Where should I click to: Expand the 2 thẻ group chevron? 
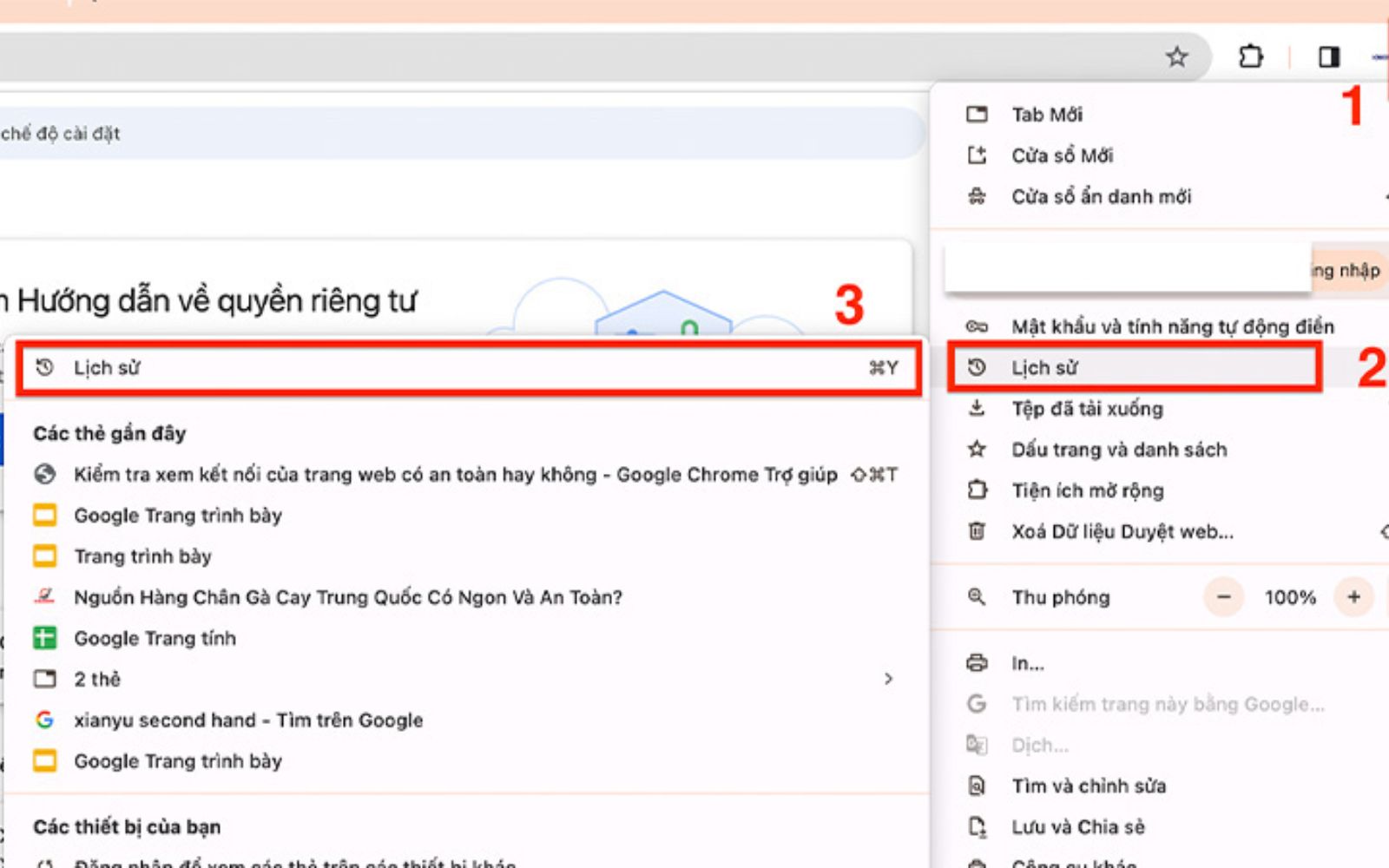(888, 679)
